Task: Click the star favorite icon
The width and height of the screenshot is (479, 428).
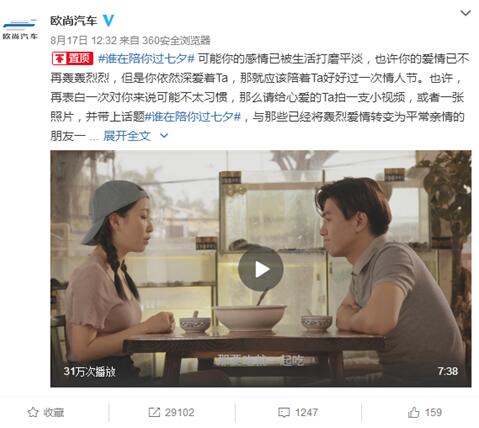Action: point(33,412)
